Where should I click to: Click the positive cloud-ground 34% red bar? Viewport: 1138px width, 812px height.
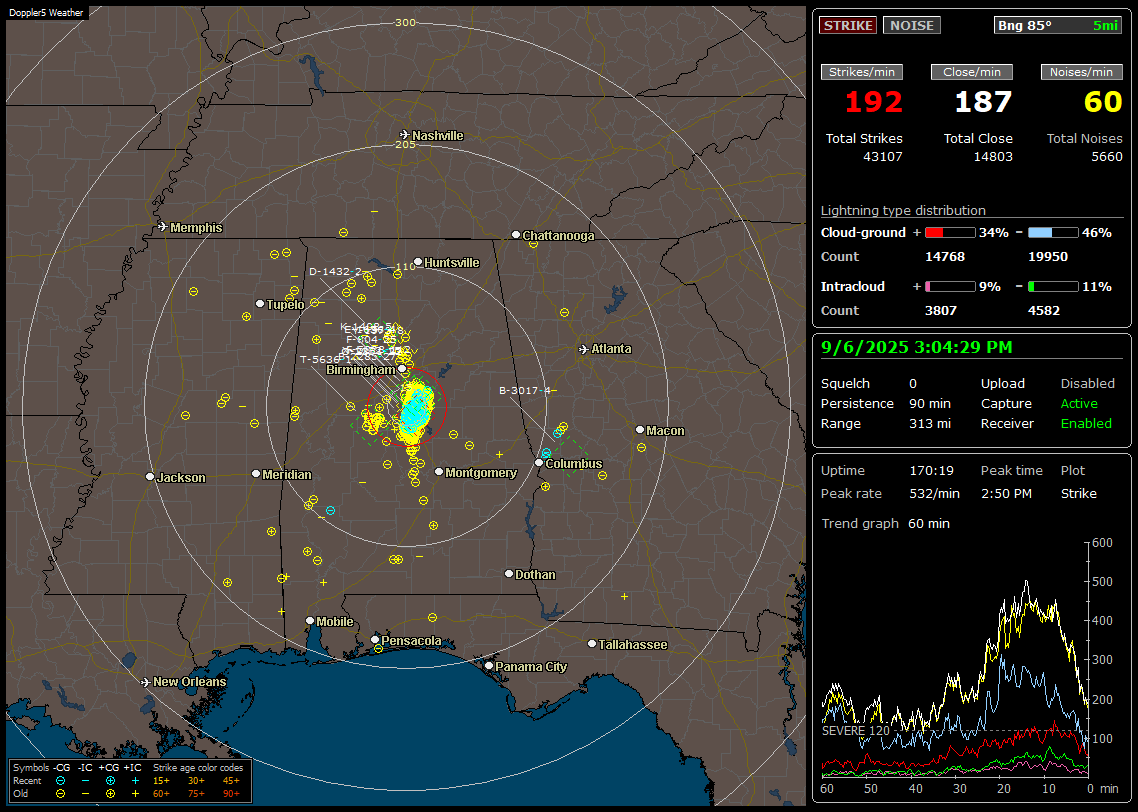point(951,233)
